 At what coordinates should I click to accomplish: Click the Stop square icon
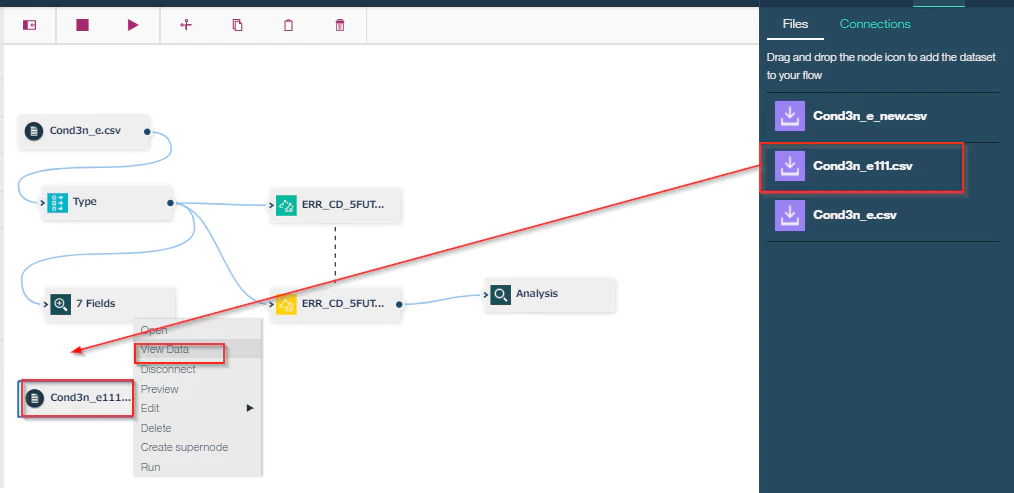tap(82, 25)
